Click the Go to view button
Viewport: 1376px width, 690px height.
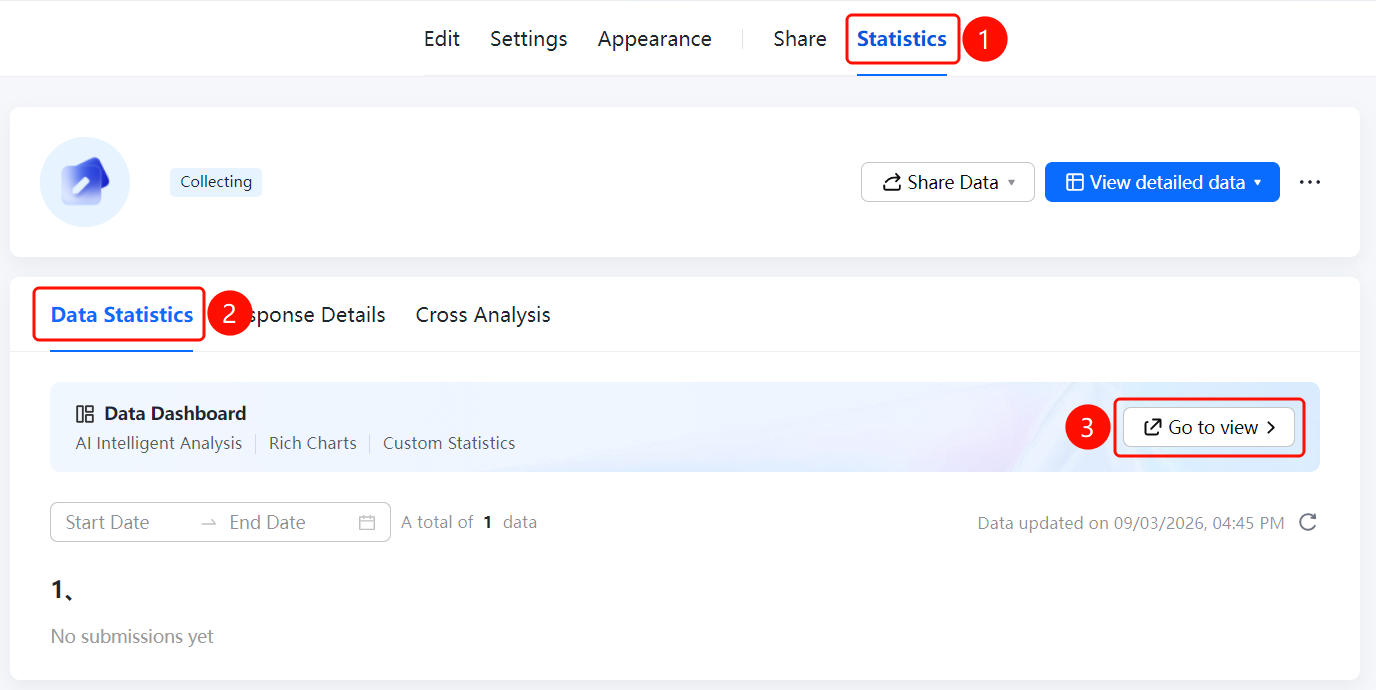[x=1209, y=427]
